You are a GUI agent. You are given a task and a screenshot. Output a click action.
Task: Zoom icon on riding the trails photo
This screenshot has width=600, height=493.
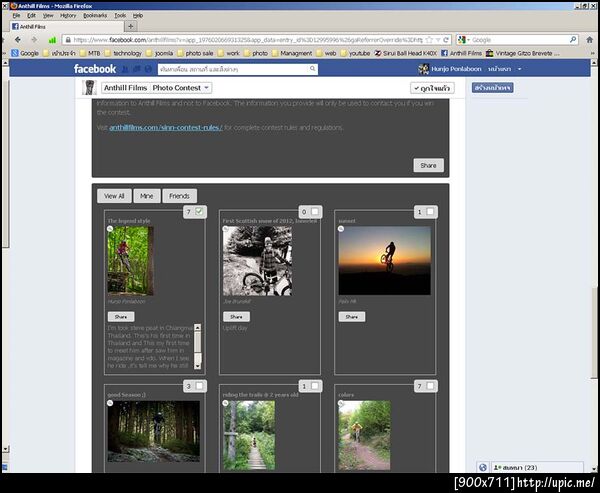coord(225,403)
